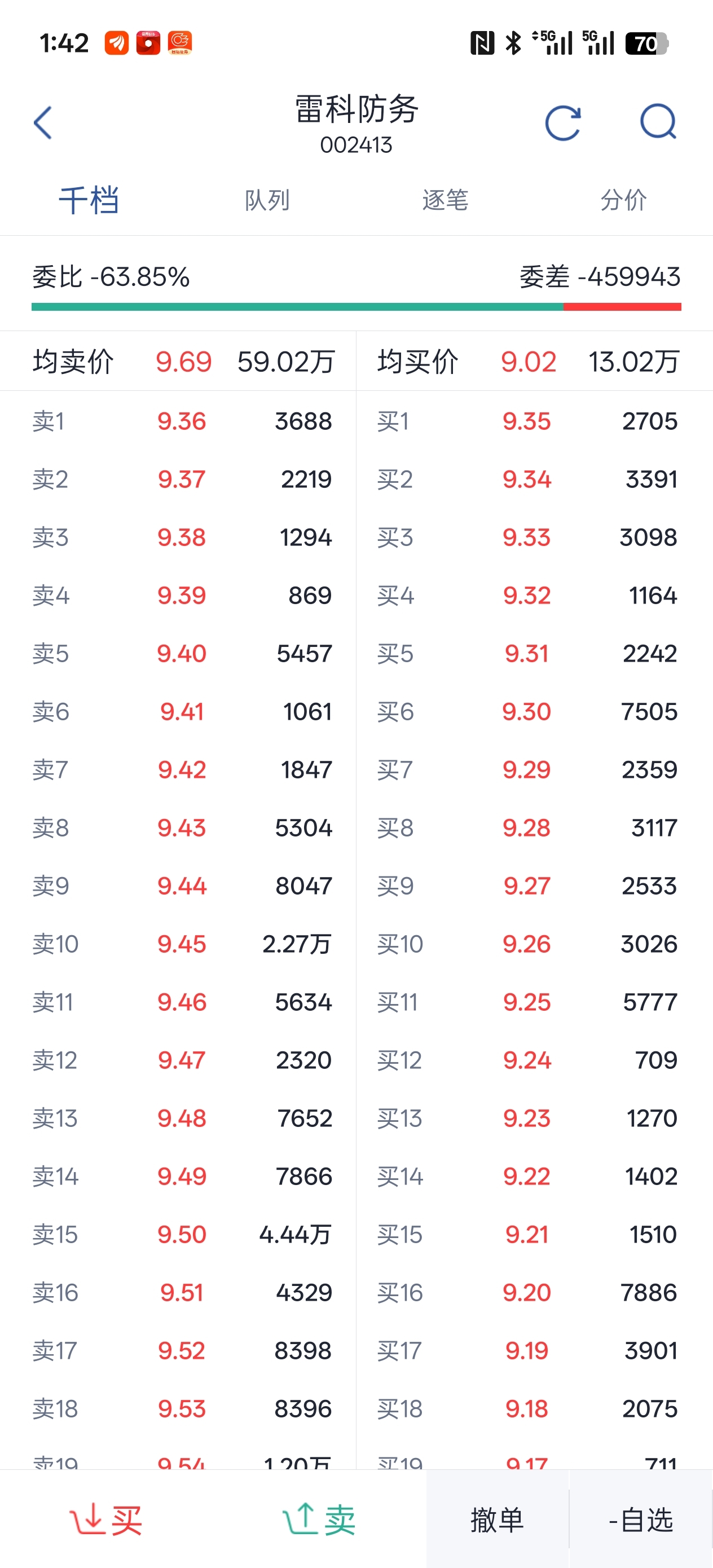This screenshot has width=713, height=1568.
Task: Select the 买1 row at 9.35
Action: 527,421
